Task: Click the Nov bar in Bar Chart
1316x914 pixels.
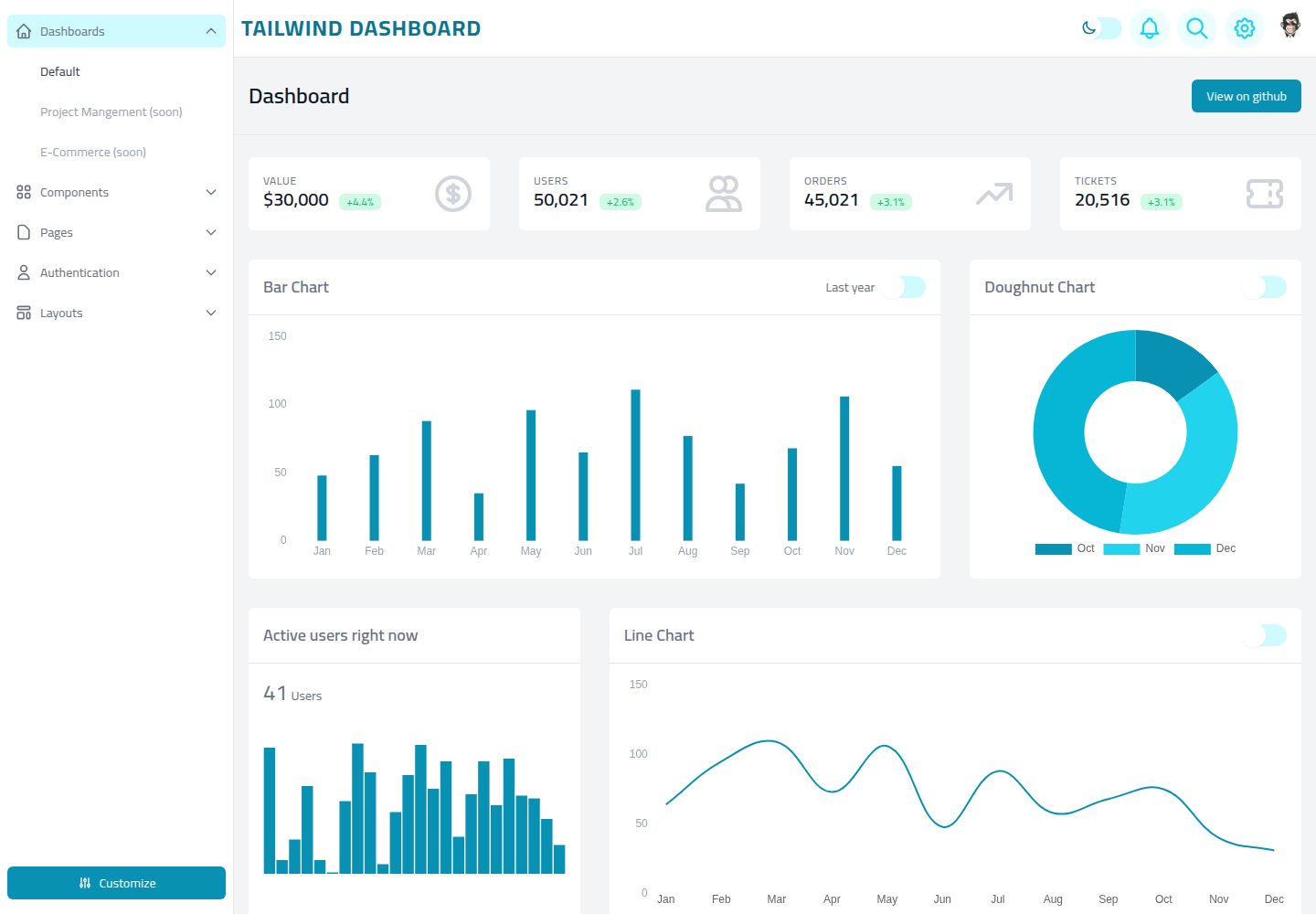Action: [844, 468]
